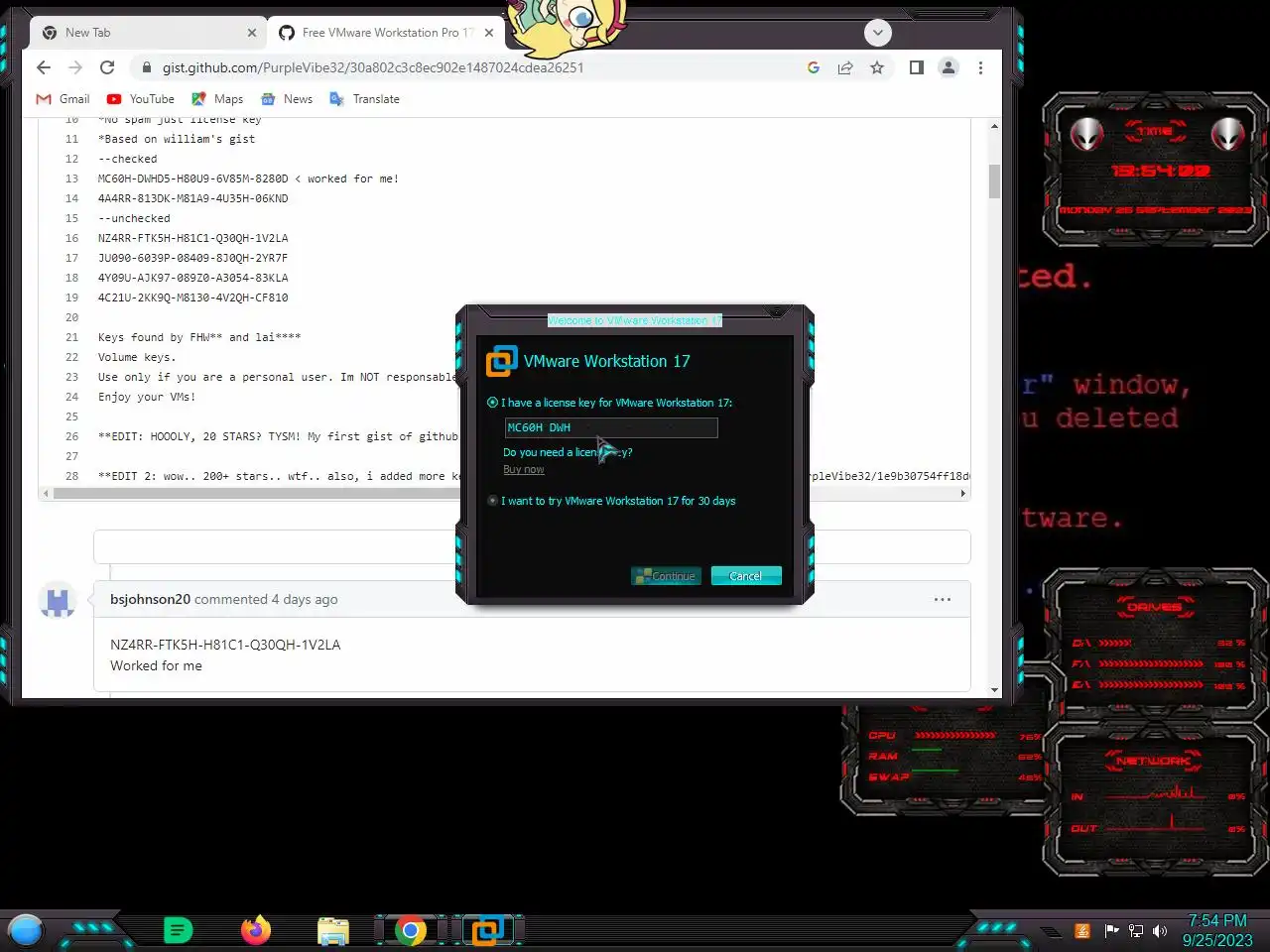
Task: Click the orange Java tray icon
Action: click(1082, 930)
